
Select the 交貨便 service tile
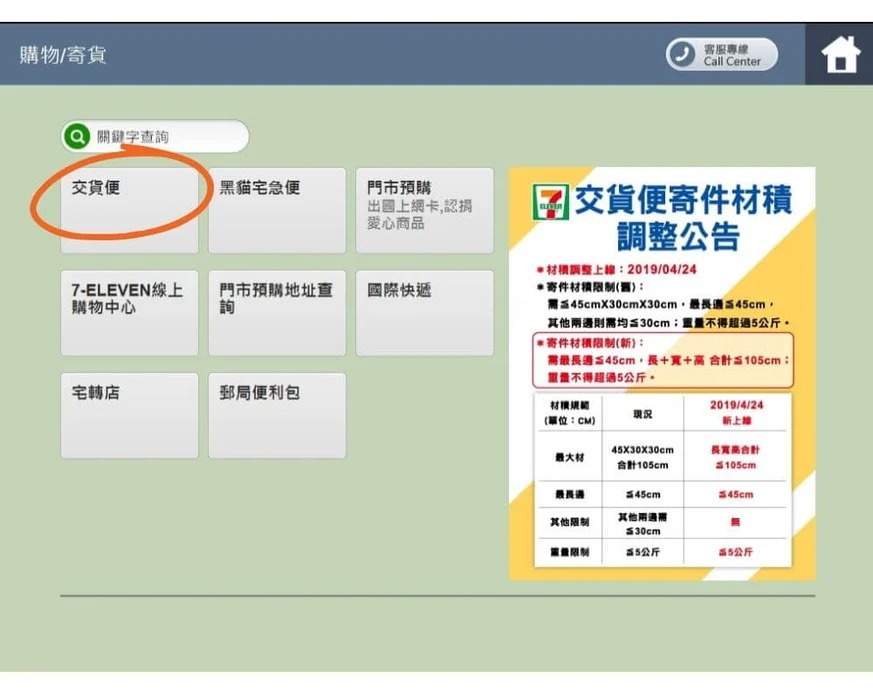[129, 210]
